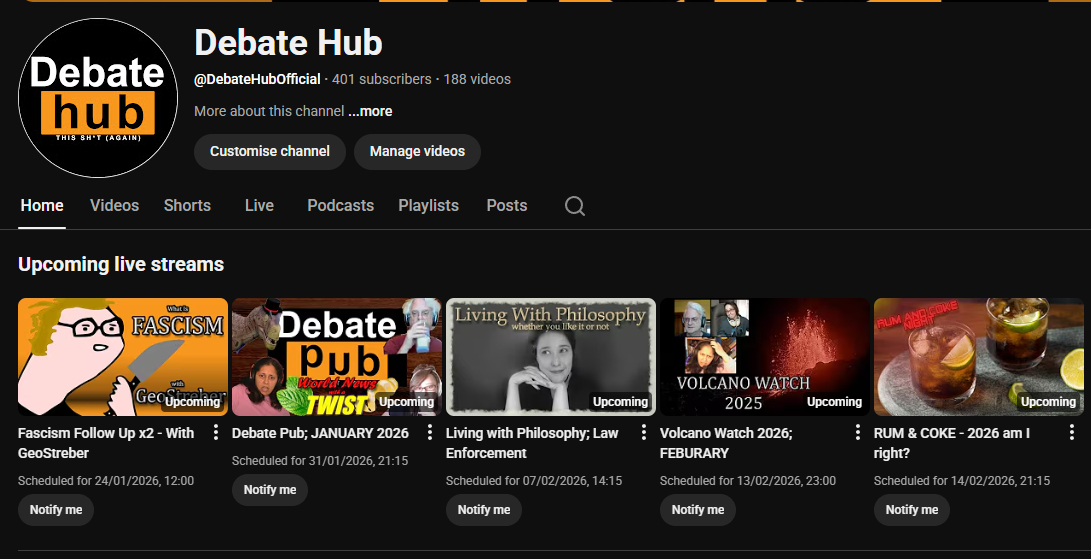Image resolution: width=1091 pixels, height=559 pixels.
Task: Click the Manage videos button
Action: (x=417, y=152)
